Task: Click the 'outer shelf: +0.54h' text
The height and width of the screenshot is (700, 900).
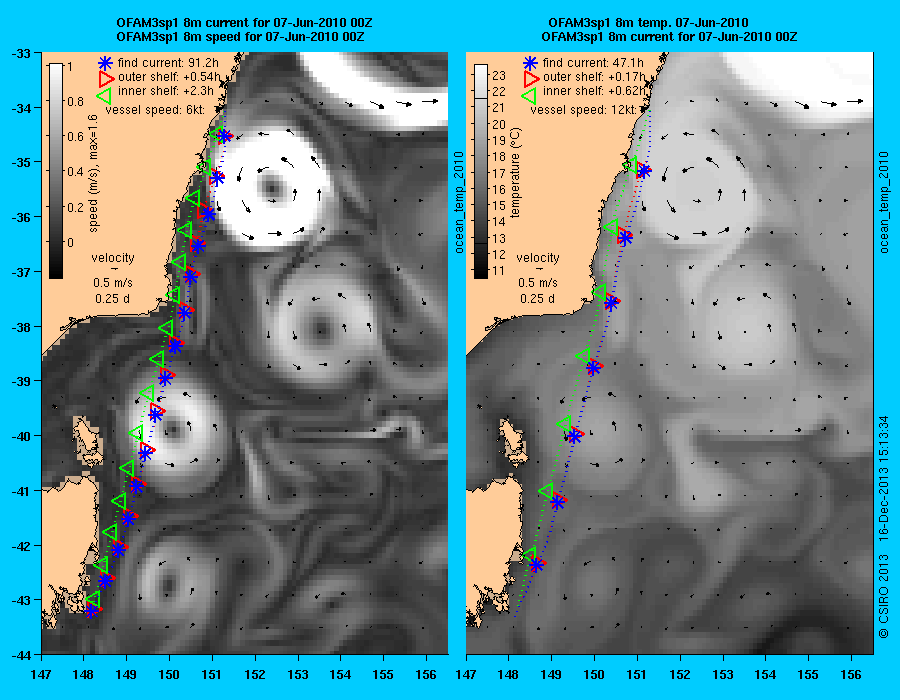Action: click(169, 77)
